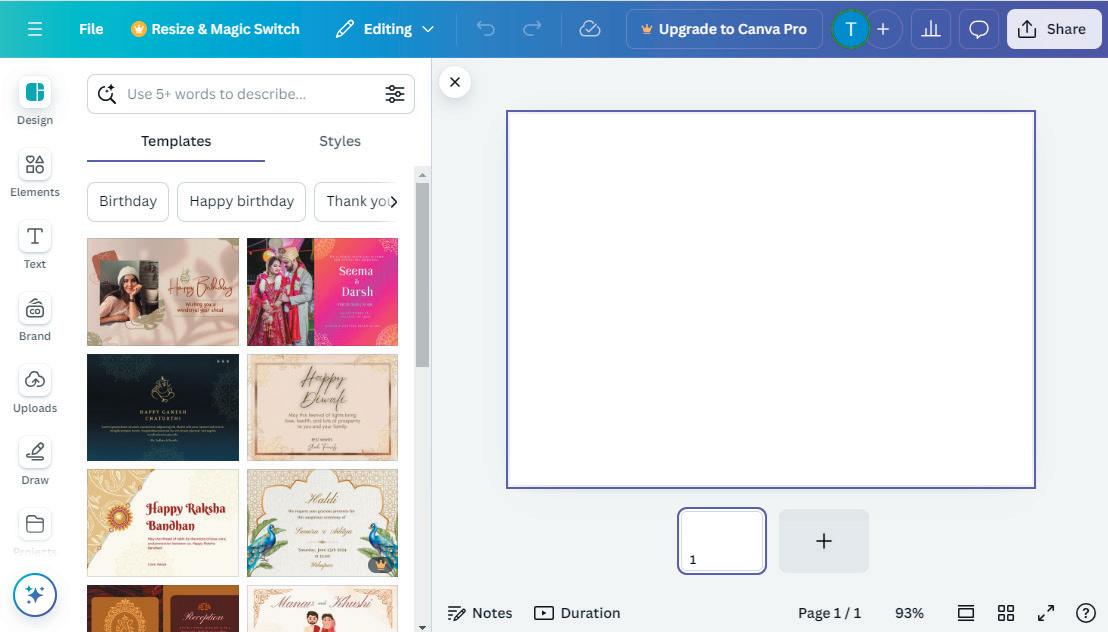The width and height of the screenshot is (1108, 632).
Task: Choose the Manav and Khushi template
Action: click(x=322, y=609)
